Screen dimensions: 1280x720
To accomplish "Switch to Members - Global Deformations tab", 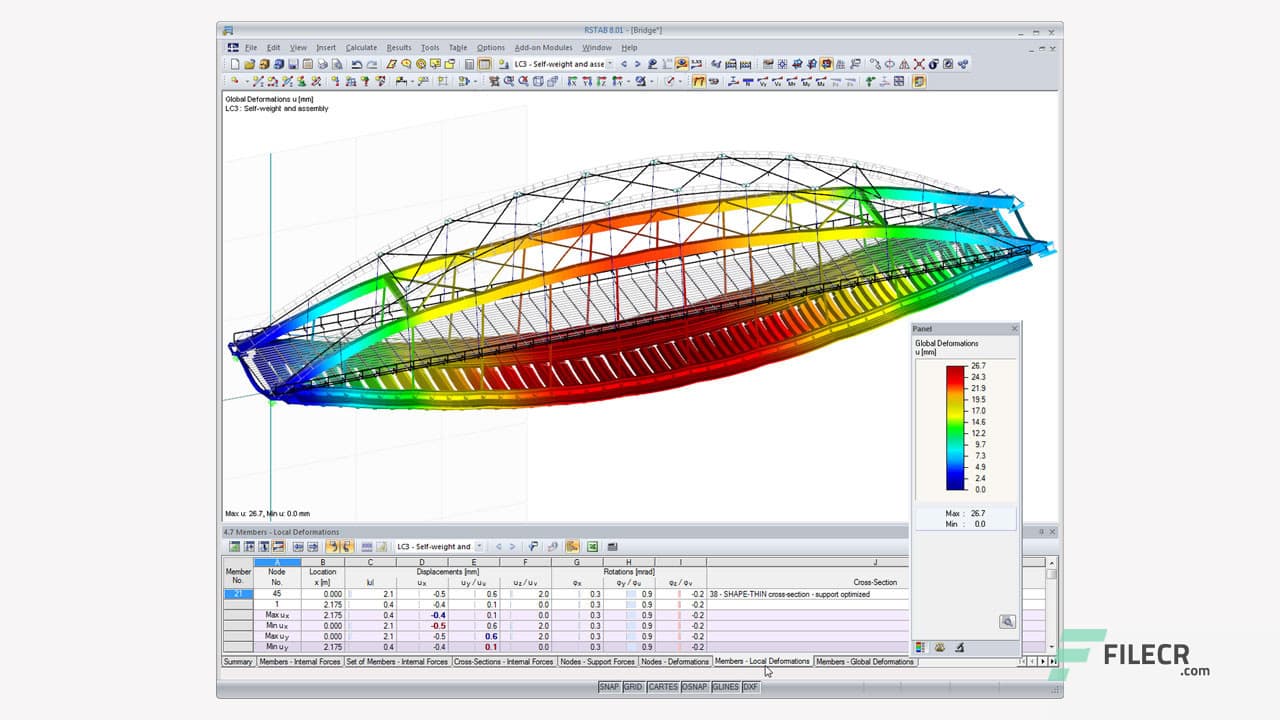I will click(864, 662).
